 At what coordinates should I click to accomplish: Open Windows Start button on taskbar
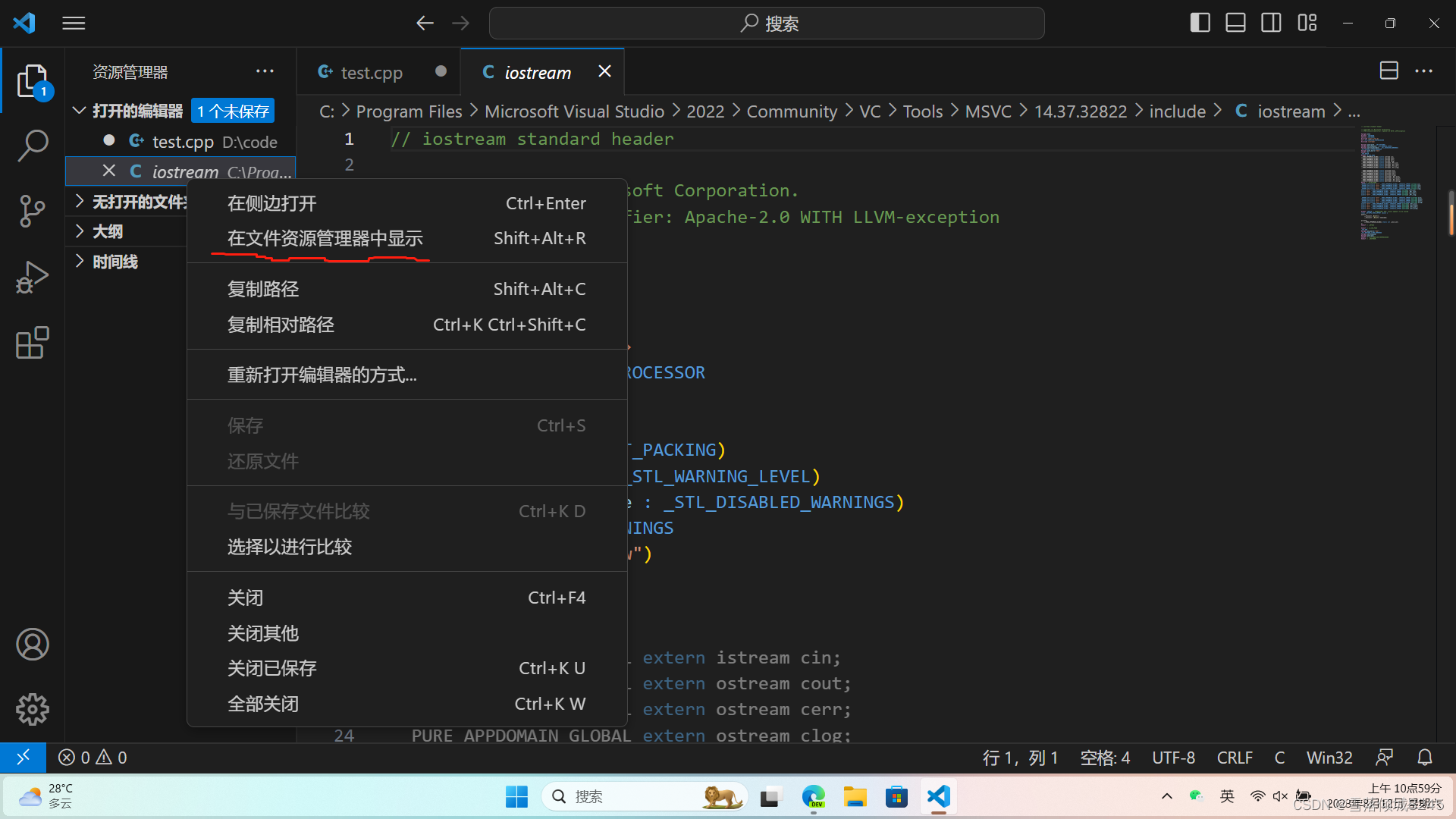coord(516,796)
